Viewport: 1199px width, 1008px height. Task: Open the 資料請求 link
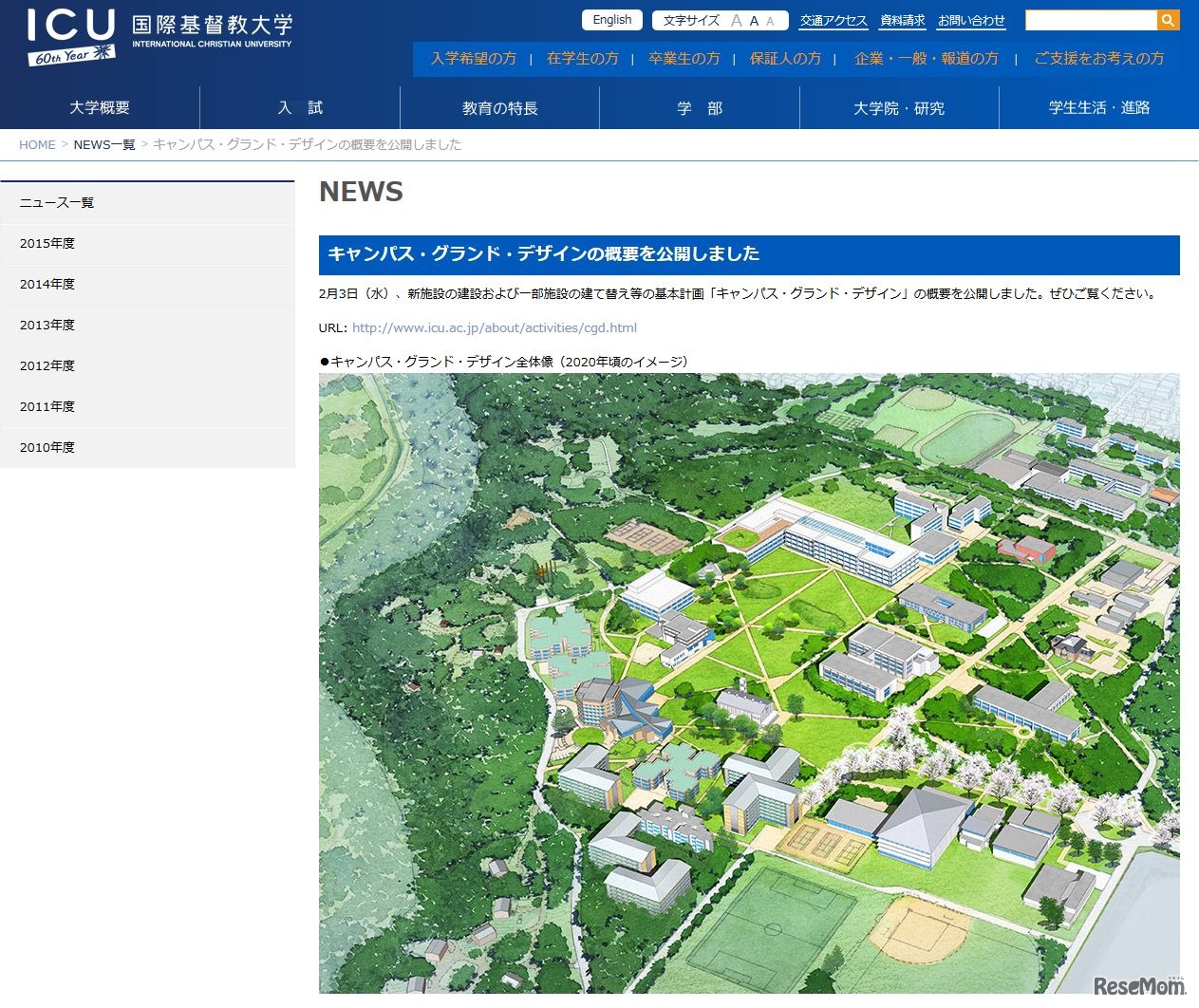[x=902, y=19]
